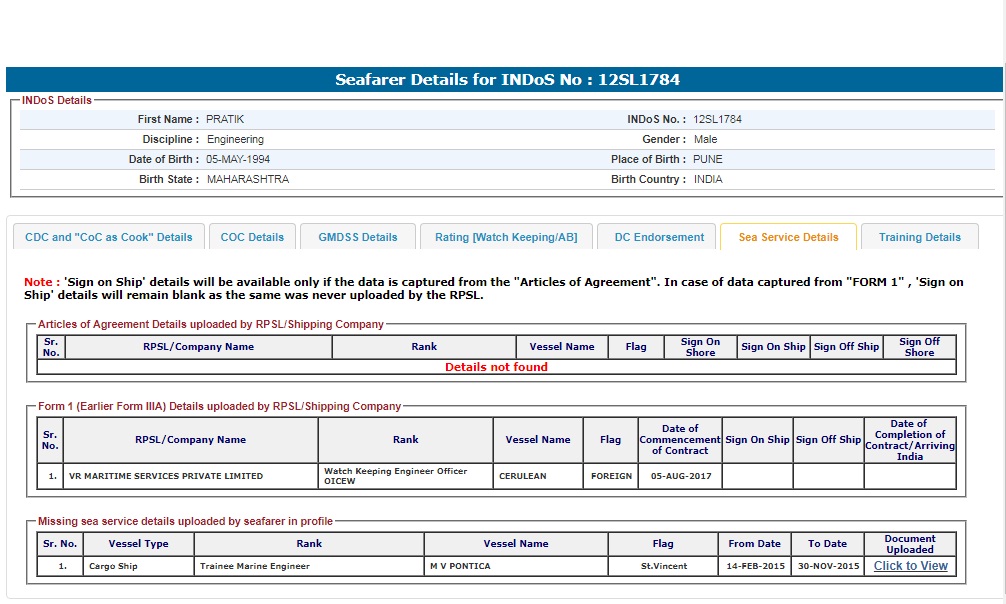This screenshot has height=604, width=1006.
Task: Go to the DC Endorsement tab
Action: [x=659, y=237]
